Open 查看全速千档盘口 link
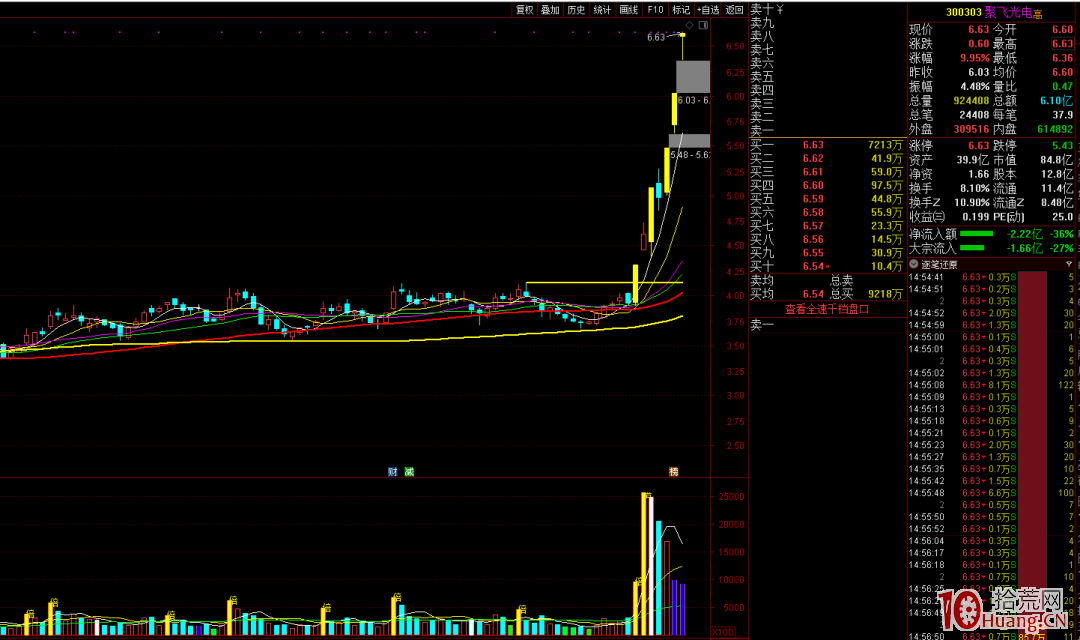 pos(827,309)
